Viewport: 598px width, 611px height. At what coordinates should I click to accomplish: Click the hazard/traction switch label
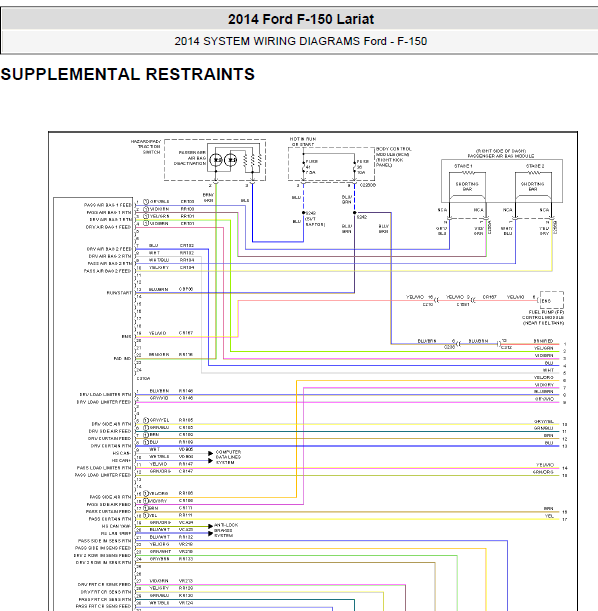pos(146,147)
